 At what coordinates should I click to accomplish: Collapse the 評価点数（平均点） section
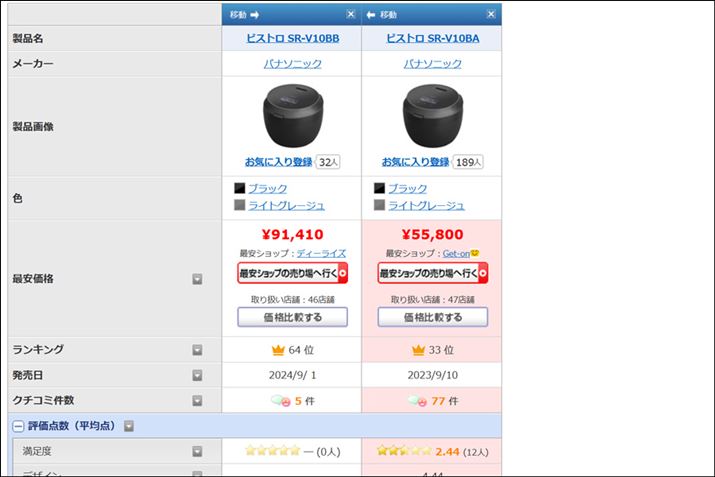coord(18,426)
